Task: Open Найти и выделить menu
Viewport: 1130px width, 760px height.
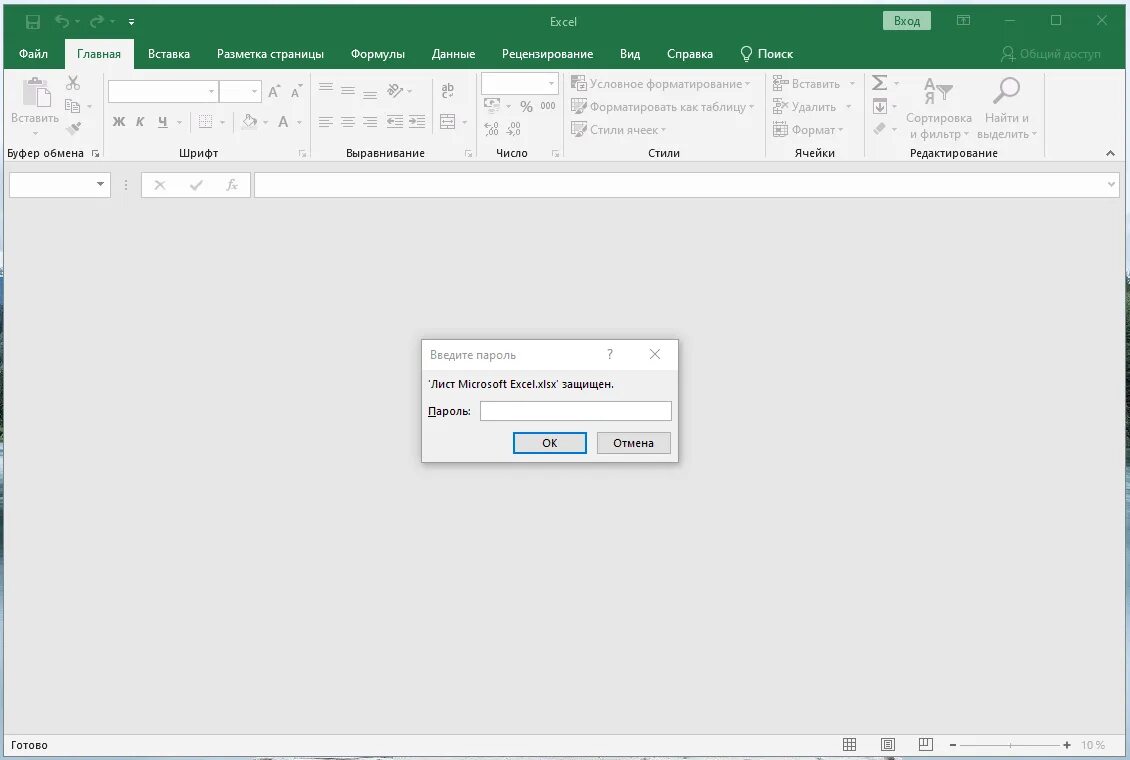Action: (x=1007, y=108)
